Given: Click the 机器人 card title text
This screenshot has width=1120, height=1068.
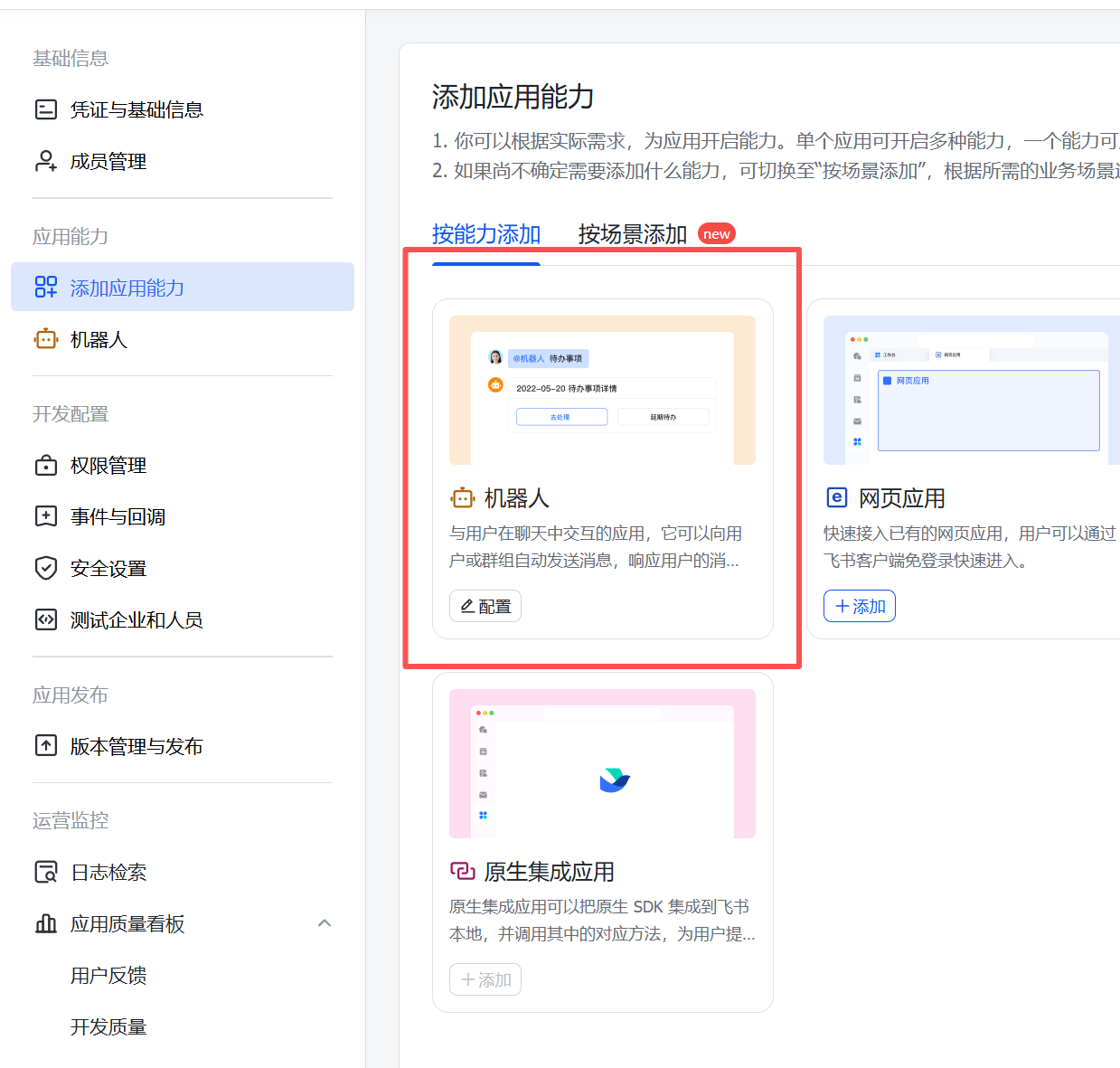Looking at the screenshot, I should pos(517,498).
